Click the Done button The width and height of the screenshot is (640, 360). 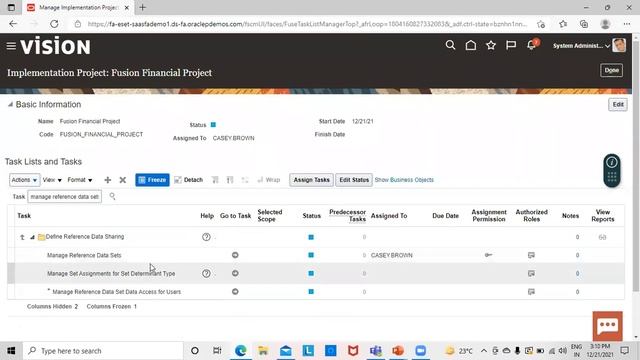[611, 70]
